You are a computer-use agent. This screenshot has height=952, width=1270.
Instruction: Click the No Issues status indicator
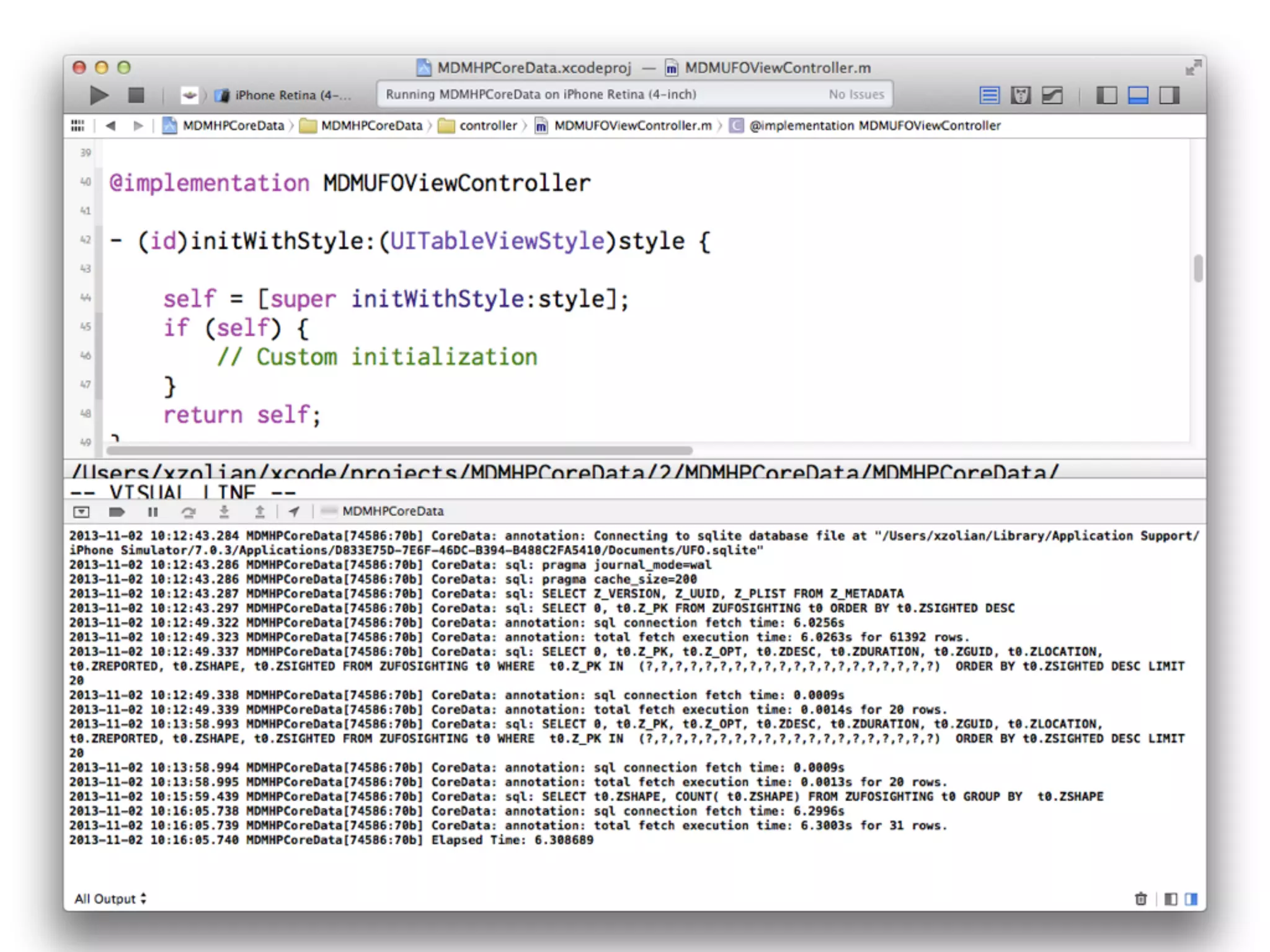point(856,94)
